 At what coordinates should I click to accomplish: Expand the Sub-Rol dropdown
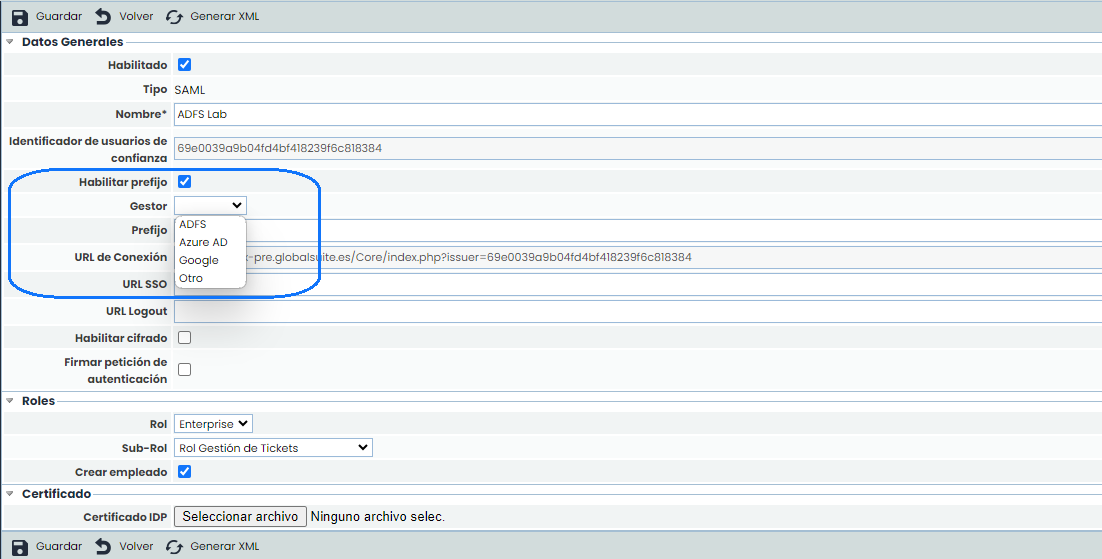pos(273,448)
